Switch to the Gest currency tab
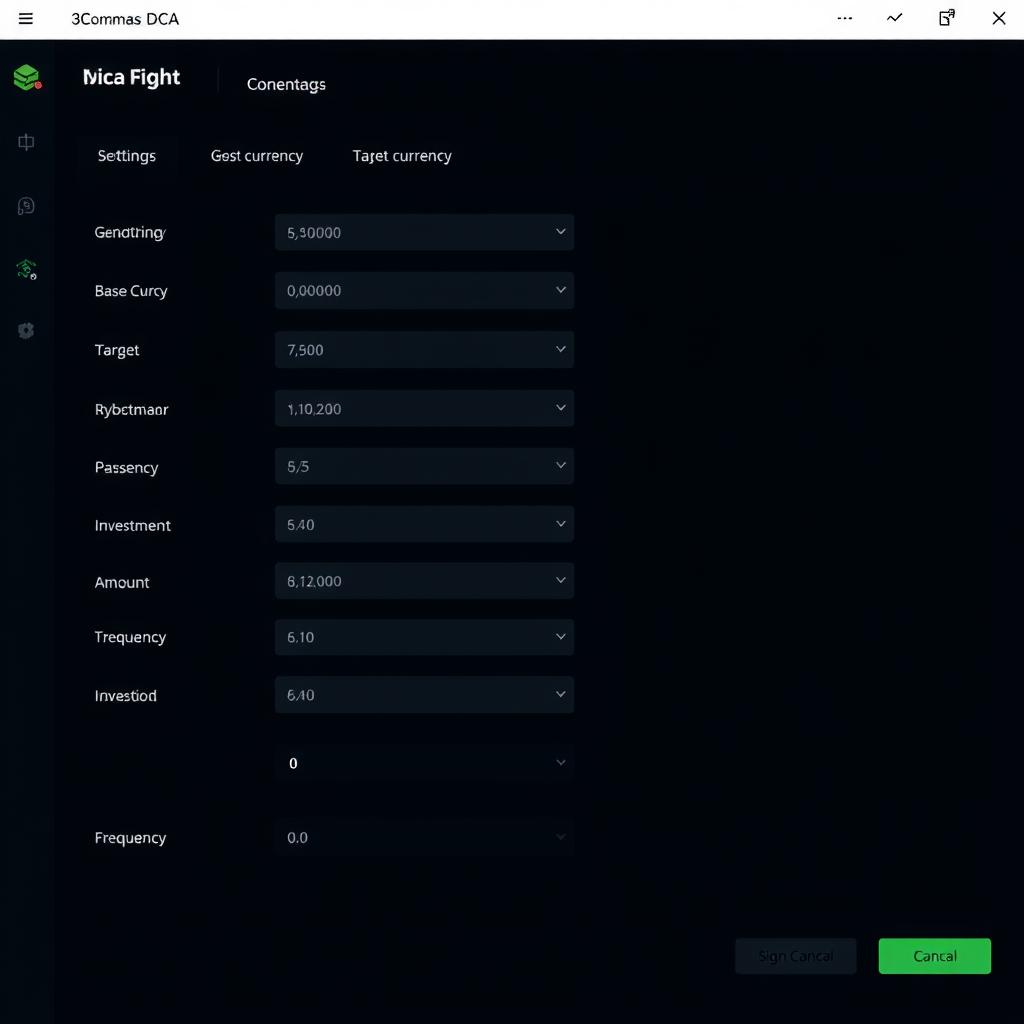 (x=257, y=156)
